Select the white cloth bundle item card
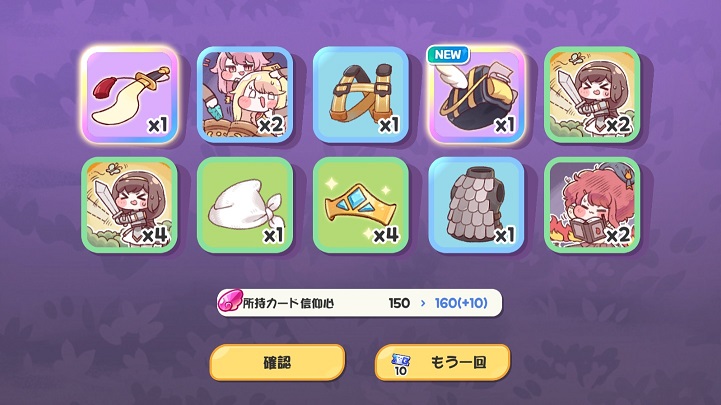This screenshot has height=405, width=721. click(x=245, y=205)
